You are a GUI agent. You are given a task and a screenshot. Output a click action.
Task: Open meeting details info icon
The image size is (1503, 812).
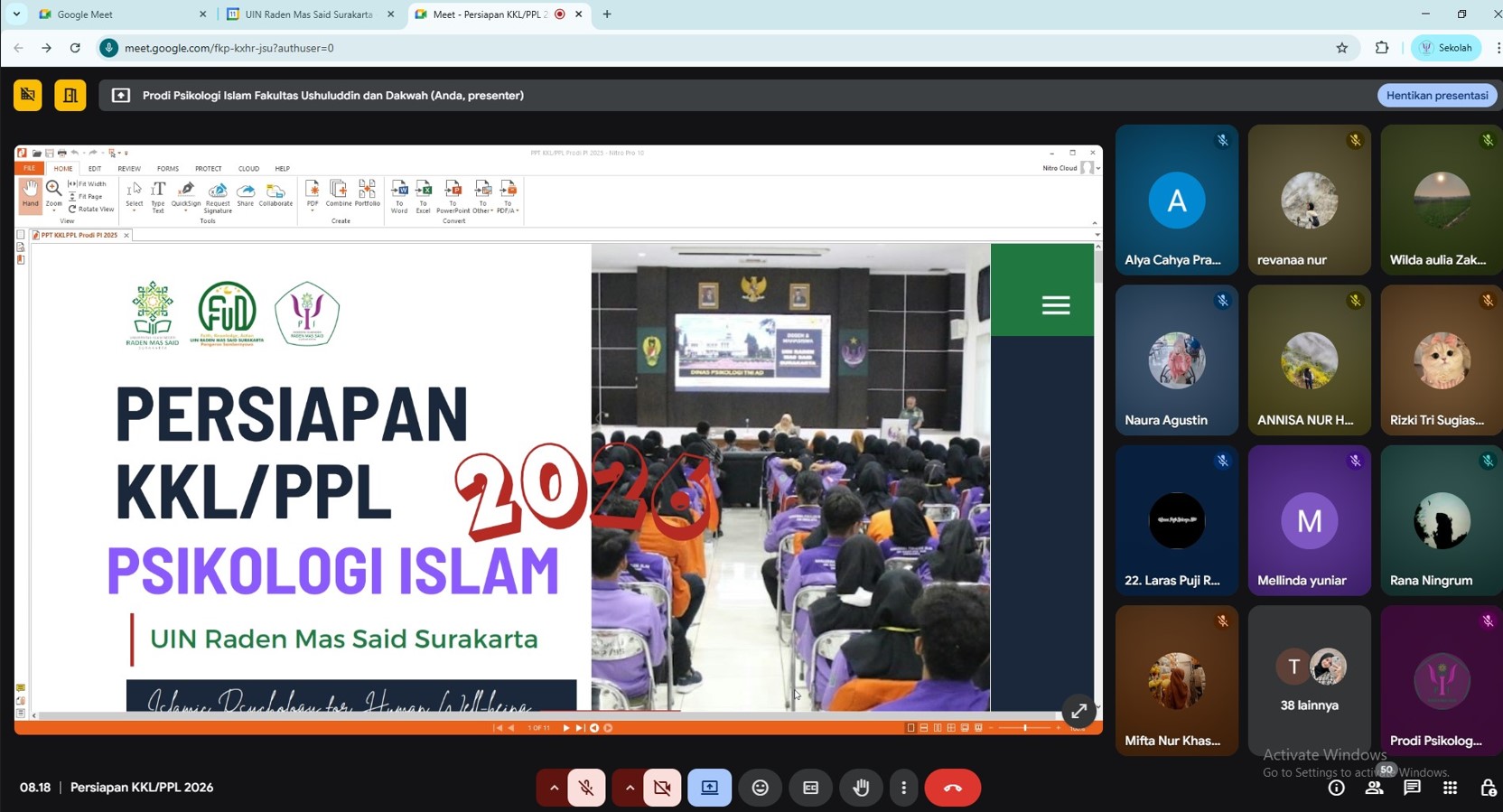[1336, 788]
